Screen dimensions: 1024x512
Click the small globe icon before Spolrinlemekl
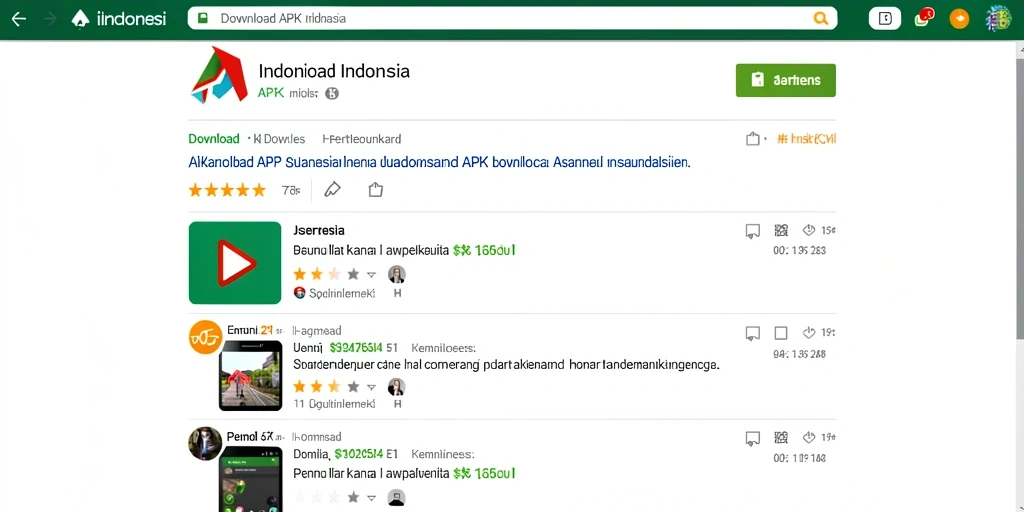click(300, 293)
